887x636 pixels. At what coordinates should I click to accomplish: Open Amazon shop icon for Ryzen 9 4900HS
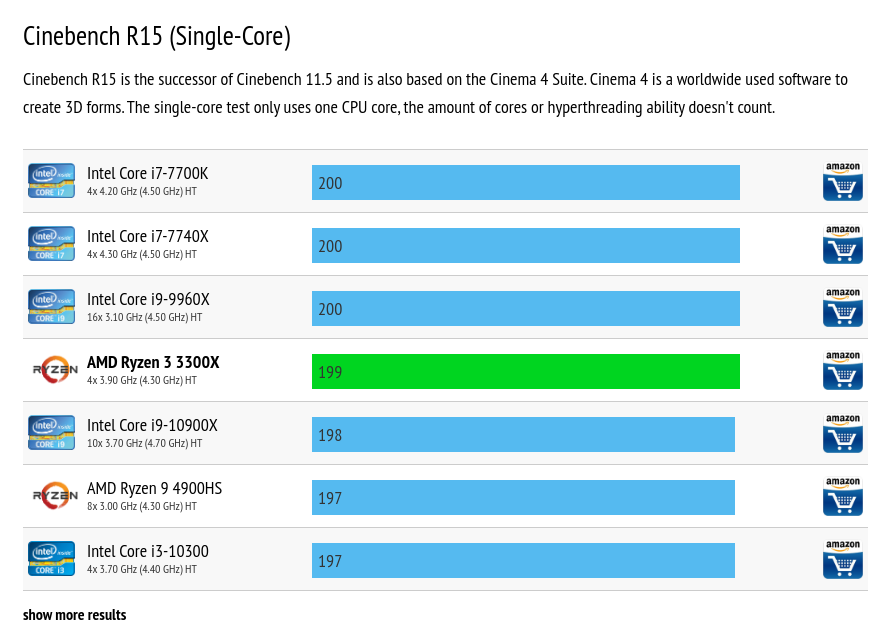tap(842, 497)
